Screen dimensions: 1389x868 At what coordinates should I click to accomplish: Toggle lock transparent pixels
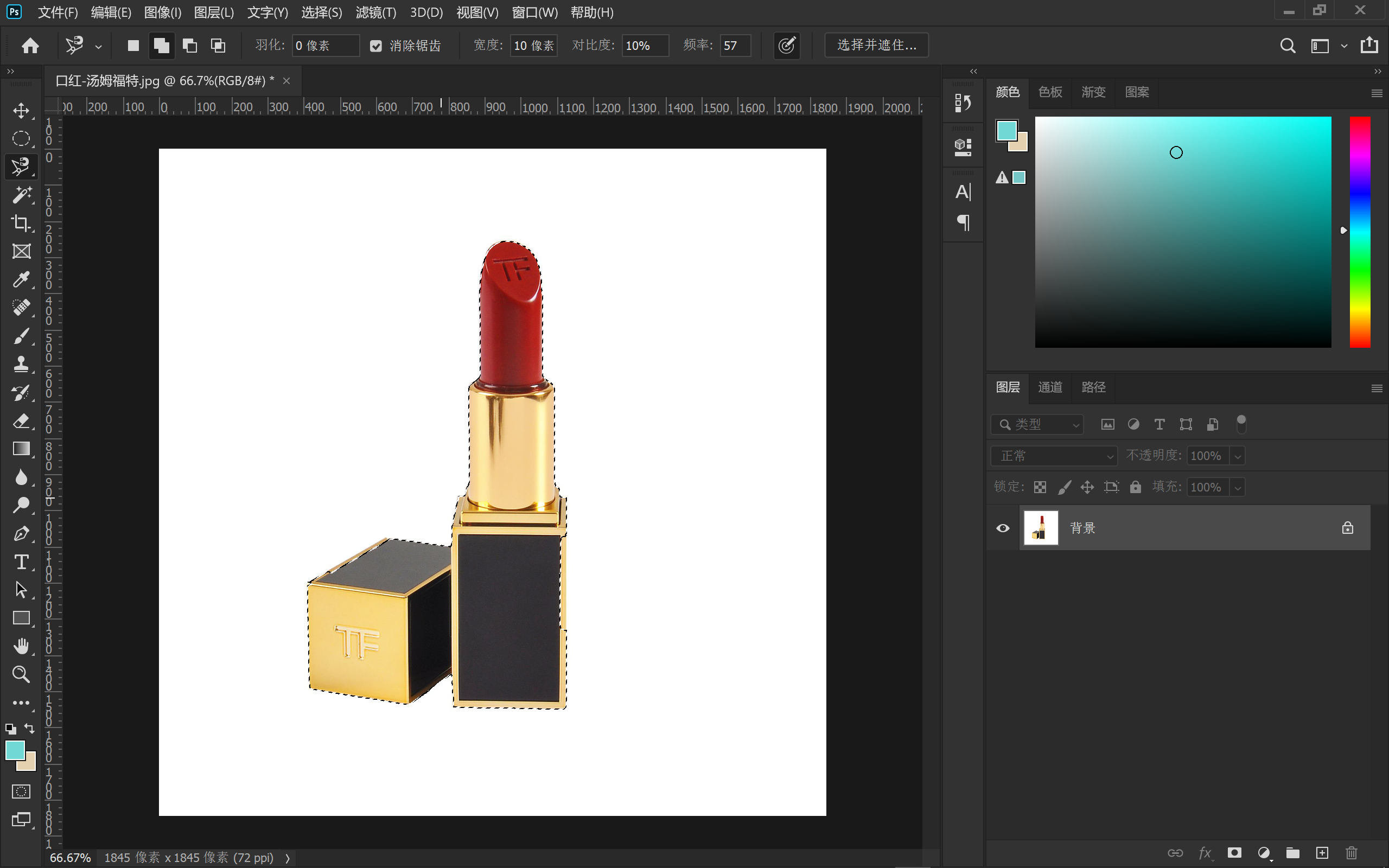coord(1040,487)
